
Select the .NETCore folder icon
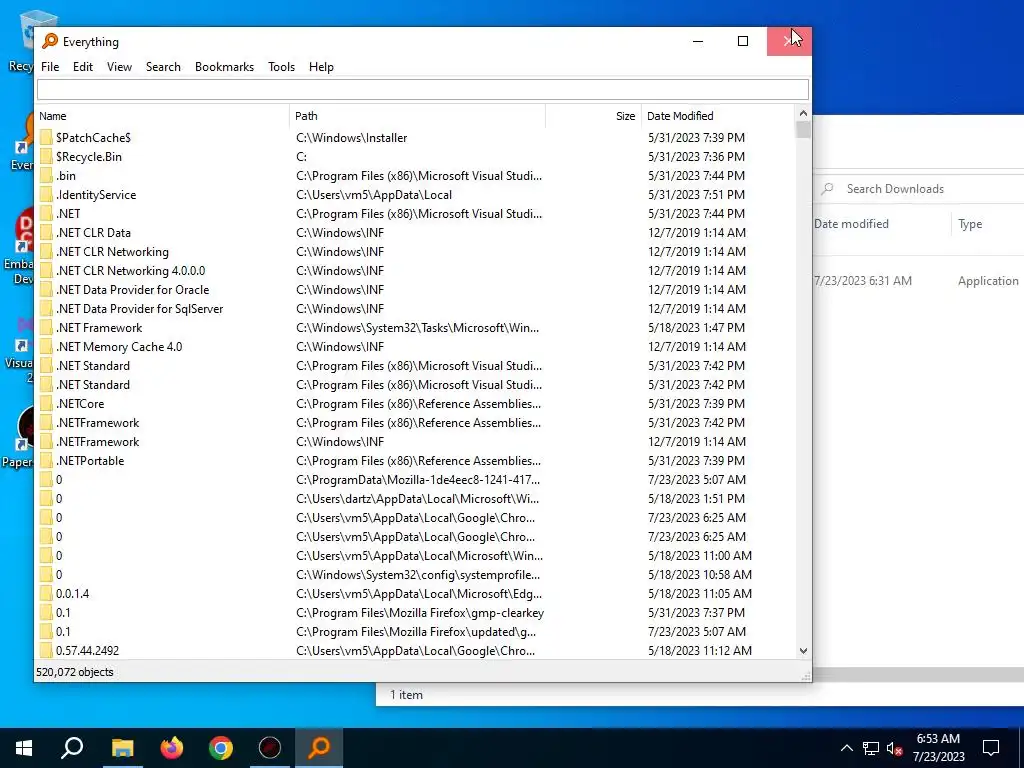point(46,404)
